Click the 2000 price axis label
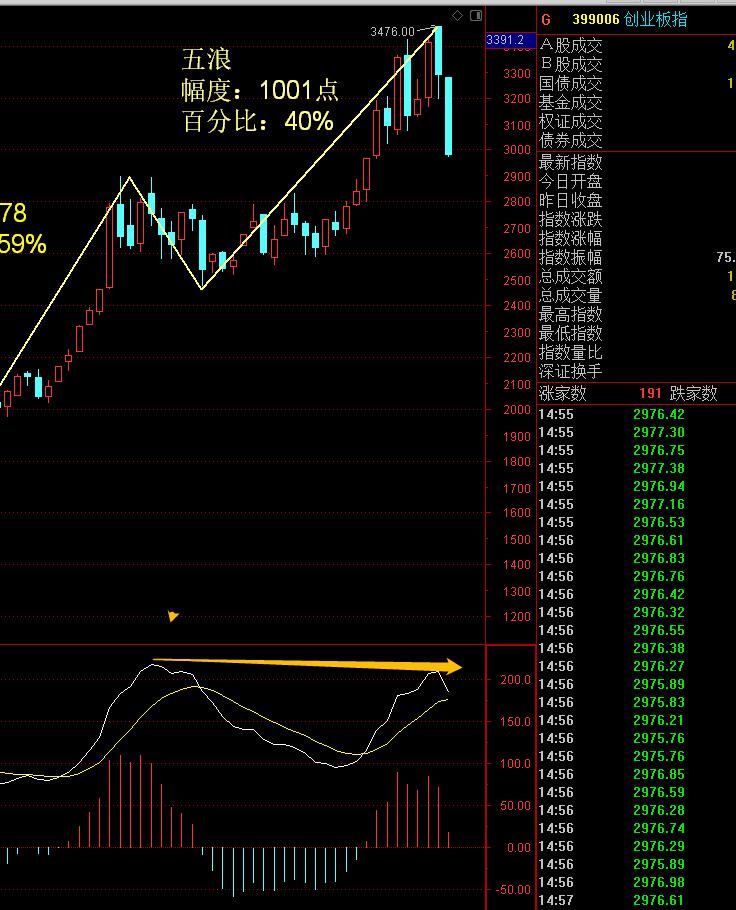 (517, 410)
